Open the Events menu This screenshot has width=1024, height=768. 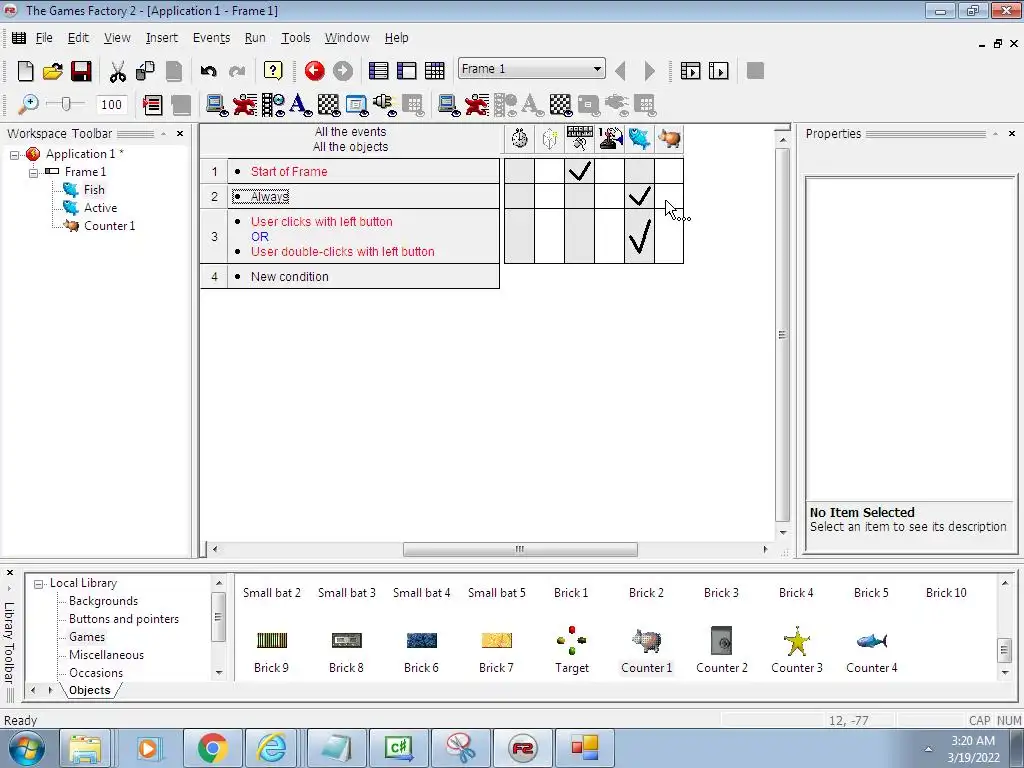211,38
